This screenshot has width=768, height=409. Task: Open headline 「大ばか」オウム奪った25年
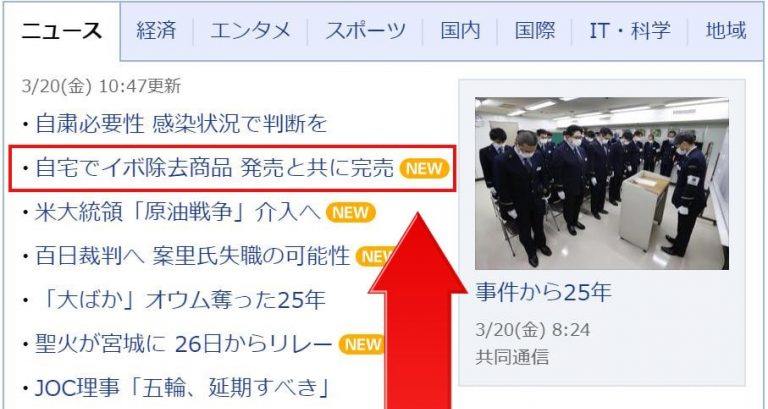tap(180, 300)
